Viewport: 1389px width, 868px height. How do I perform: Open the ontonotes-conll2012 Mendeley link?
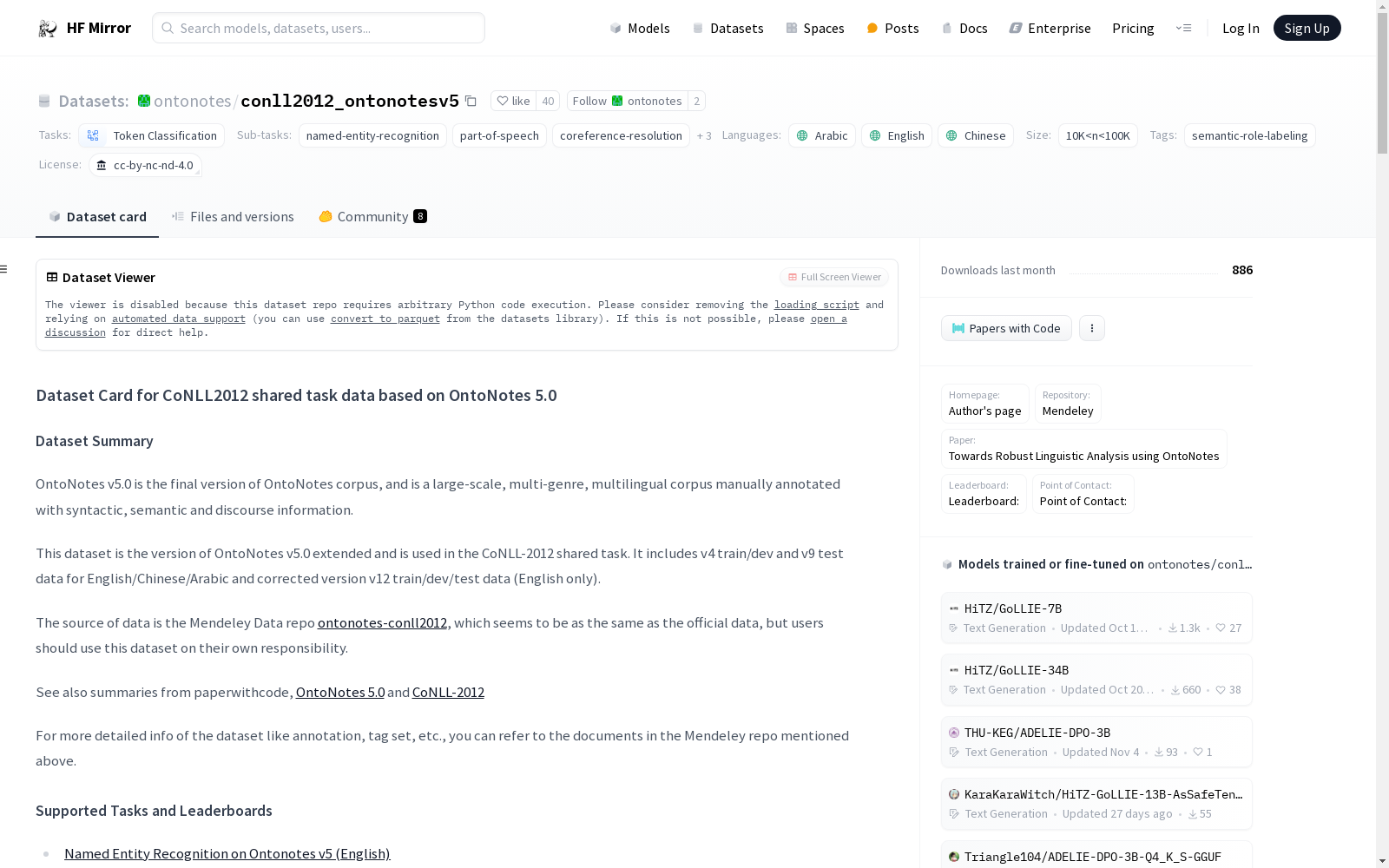click(x=382, y=622)
